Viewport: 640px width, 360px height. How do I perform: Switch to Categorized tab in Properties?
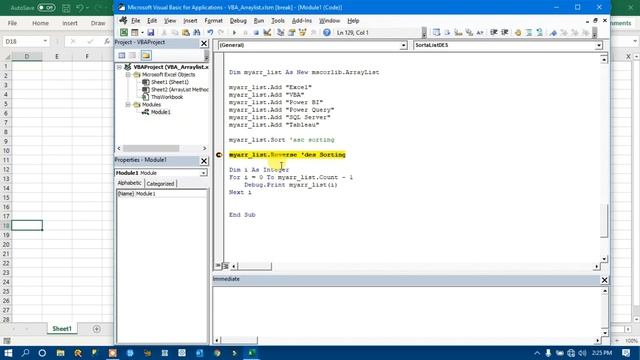pyautogui.click(x=160, y=184)
